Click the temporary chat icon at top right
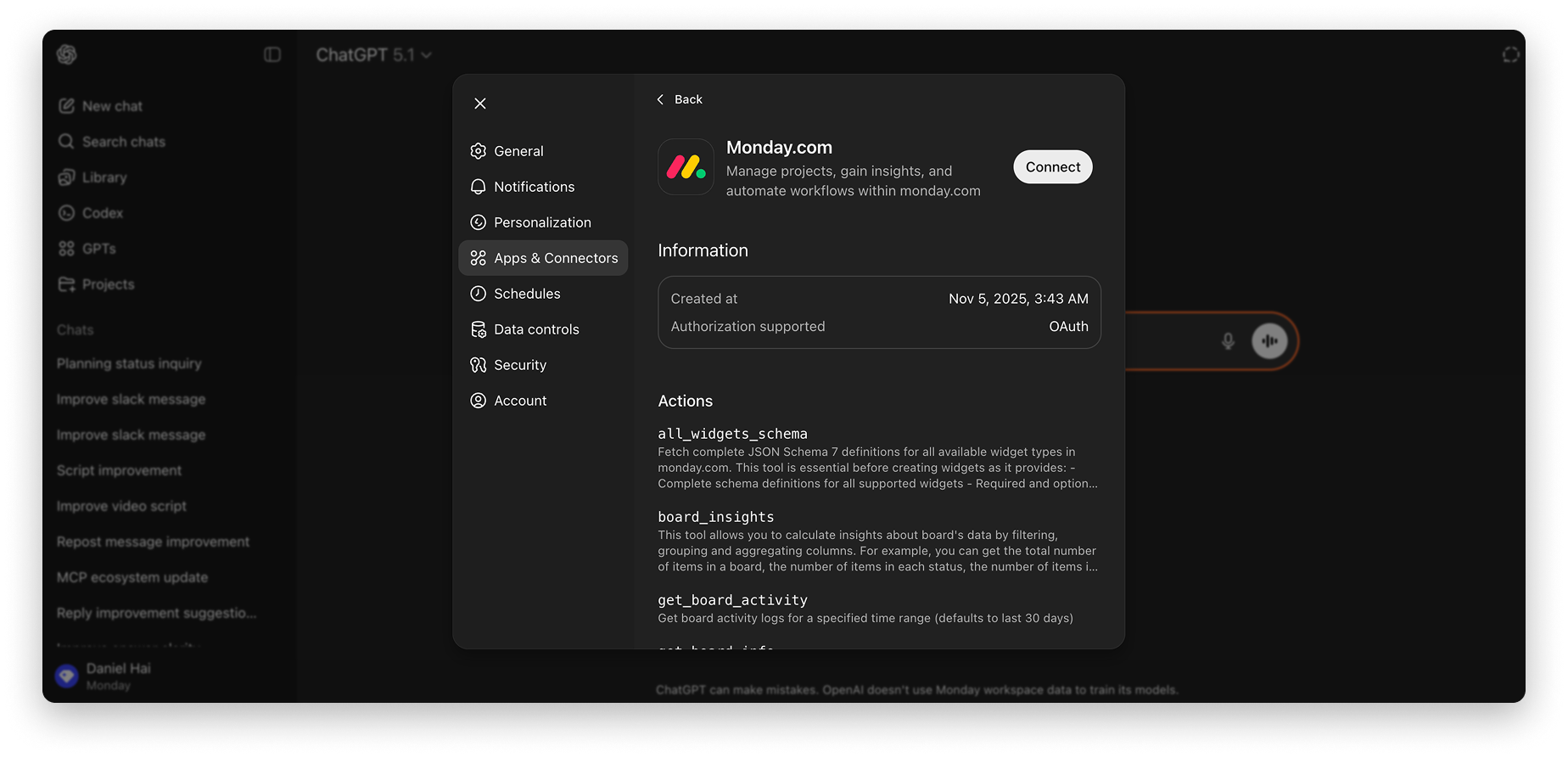Screen dimensions: 1568x758 tap(1511, 54)
